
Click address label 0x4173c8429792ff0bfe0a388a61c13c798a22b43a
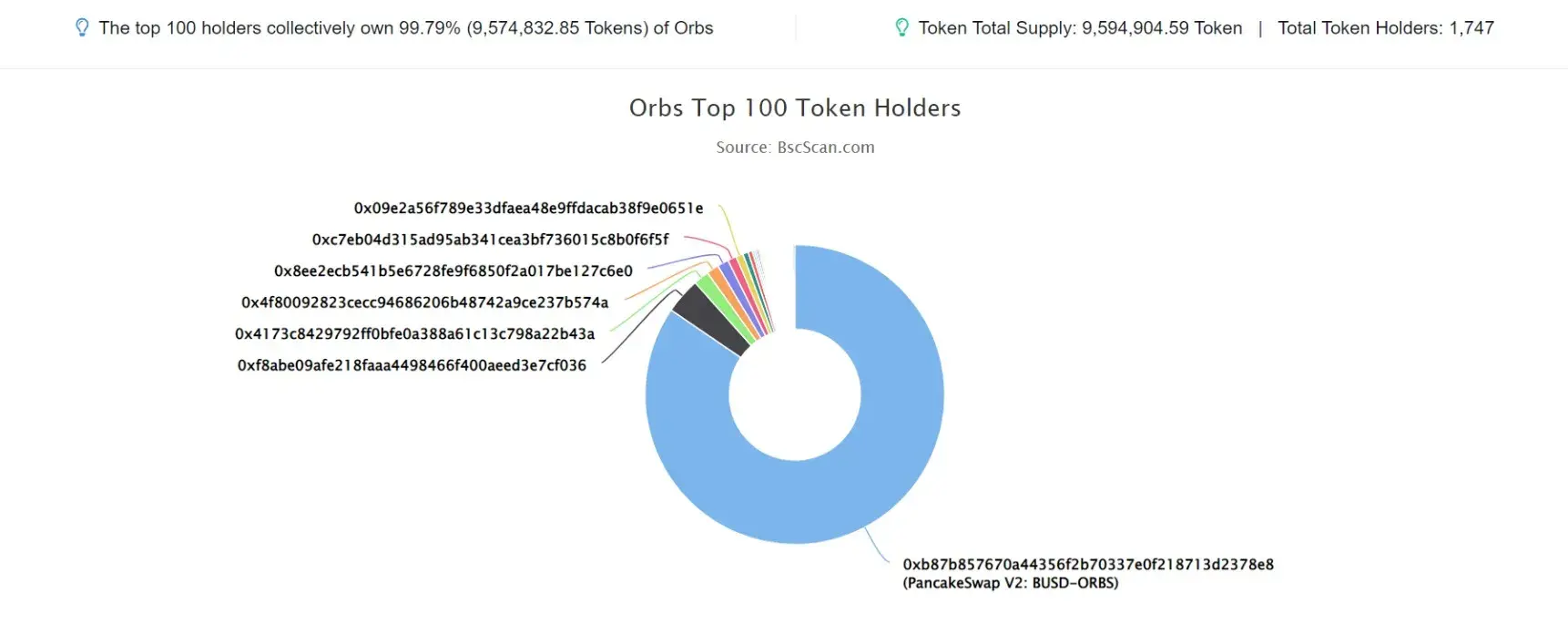[x=414, y=334]
